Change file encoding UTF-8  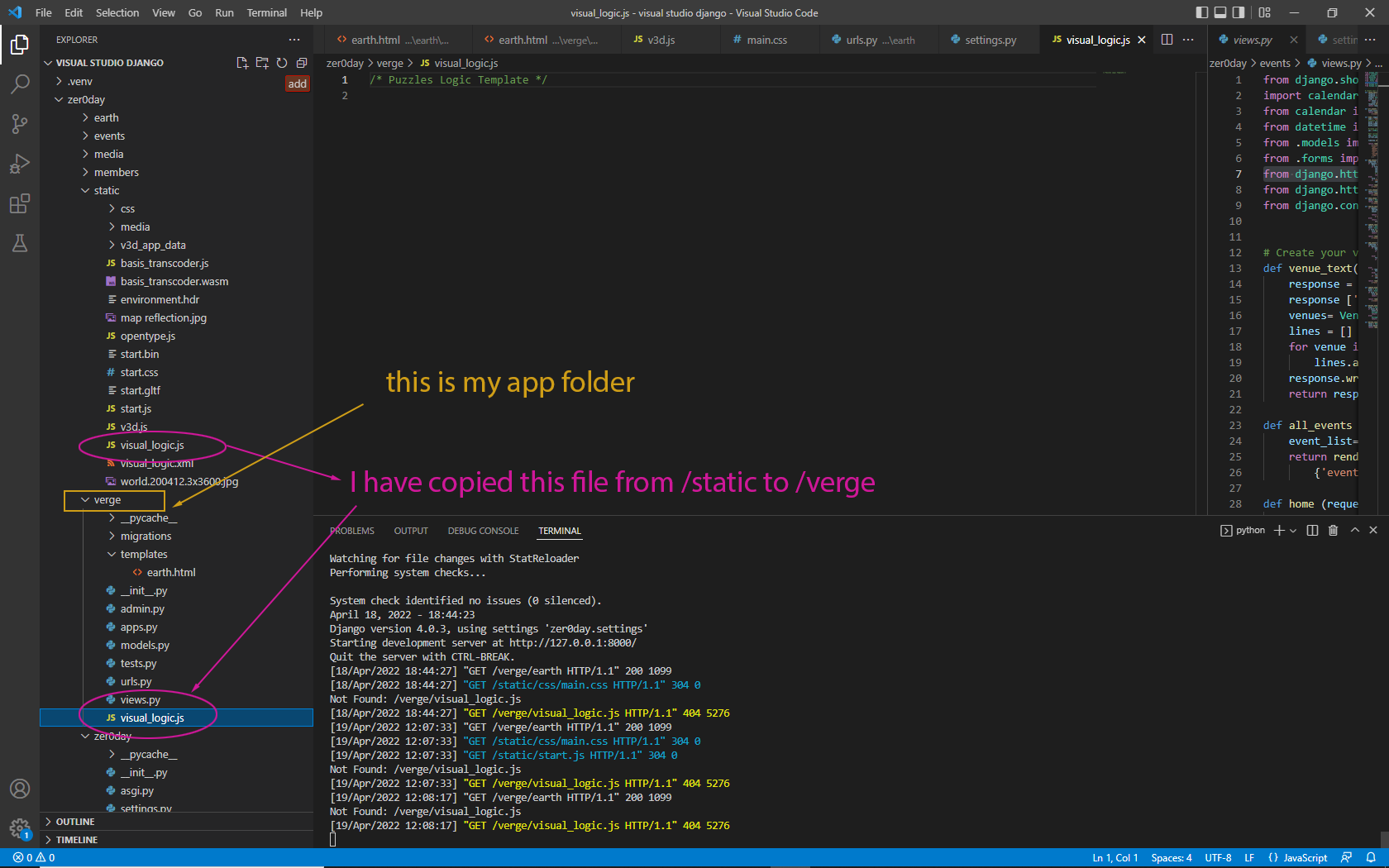click(1218, 858)
